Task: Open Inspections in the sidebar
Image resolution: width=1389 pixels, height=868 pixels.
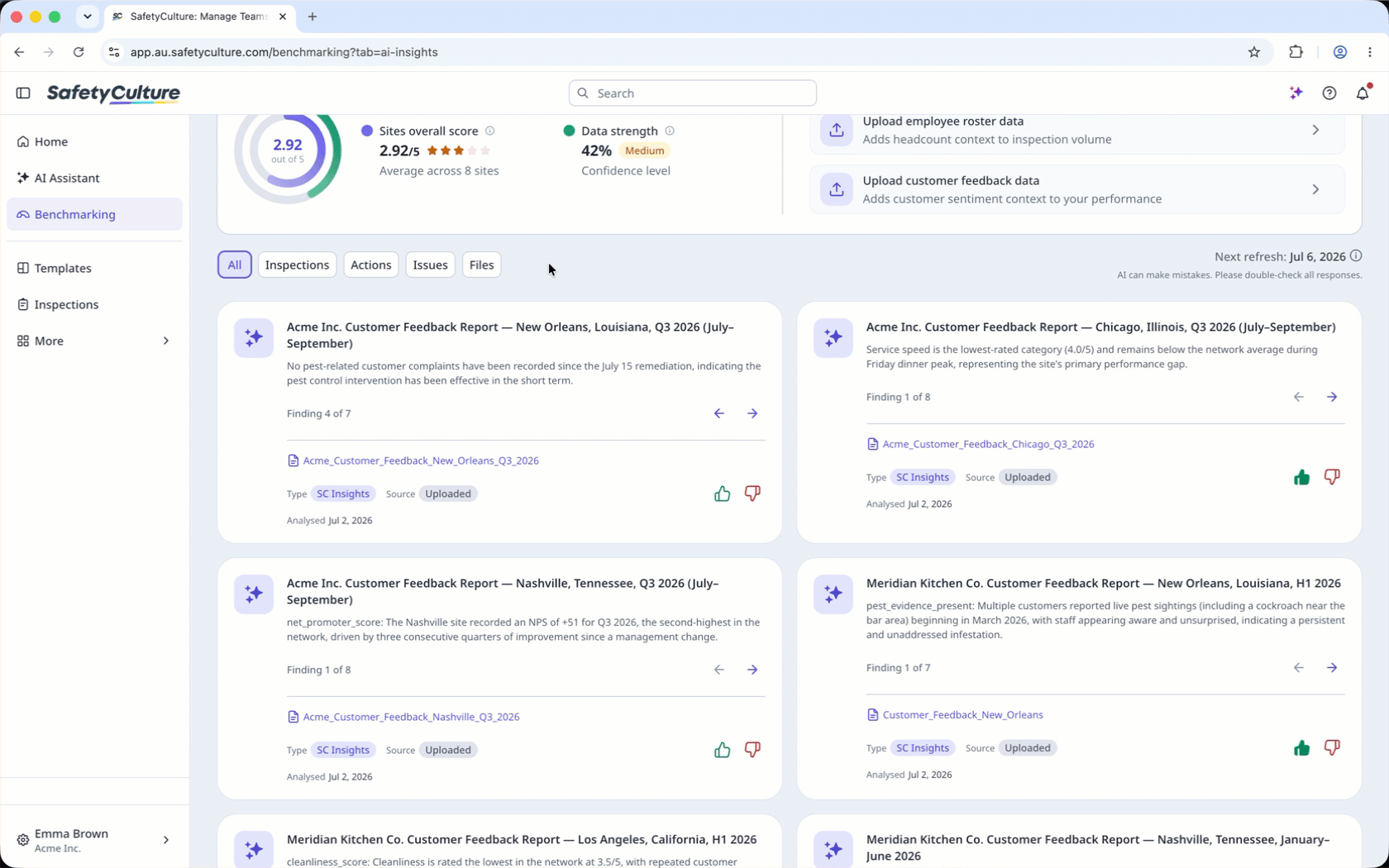Action: coord(94,304)
